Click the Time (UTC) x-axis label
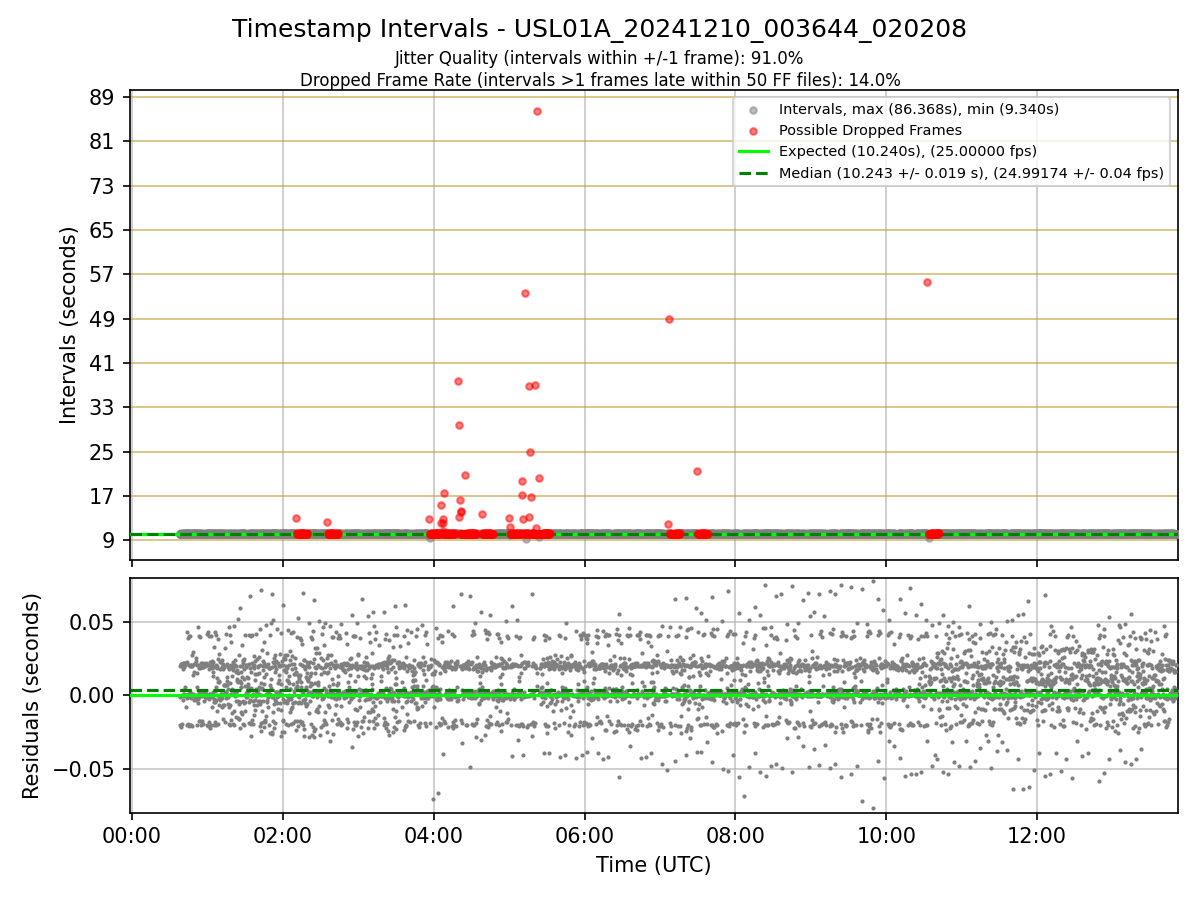The width and height of the screenshot is (1200, 900). click(x=653, y=865)
